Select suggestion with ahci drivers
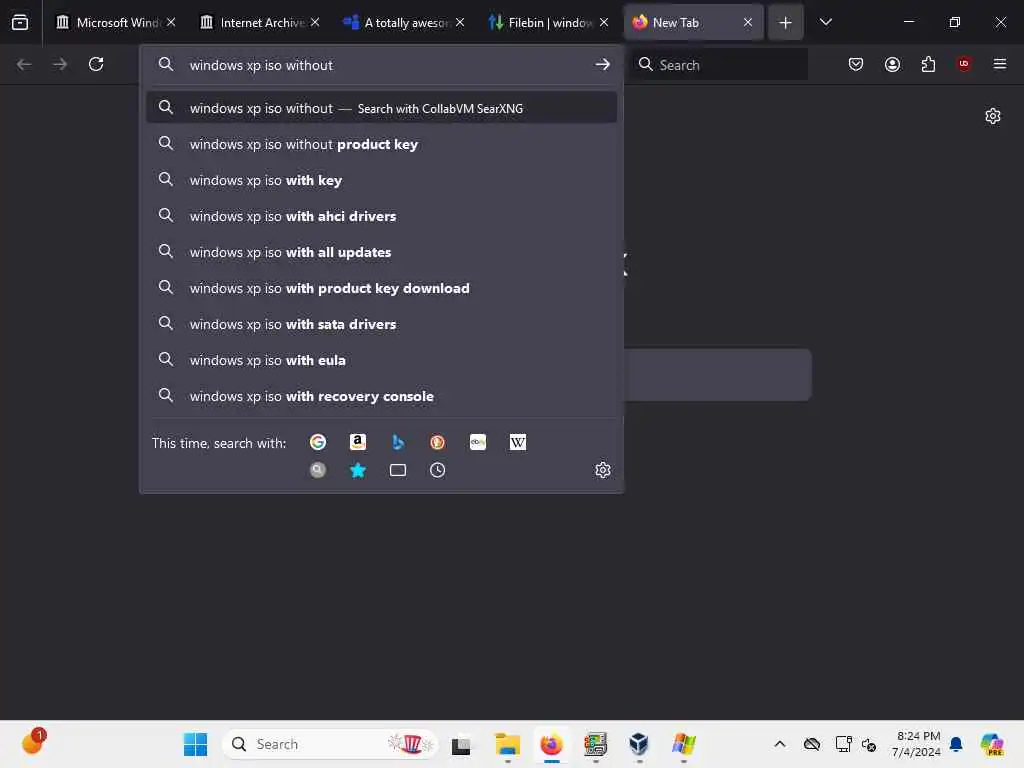 click(381, 216)
